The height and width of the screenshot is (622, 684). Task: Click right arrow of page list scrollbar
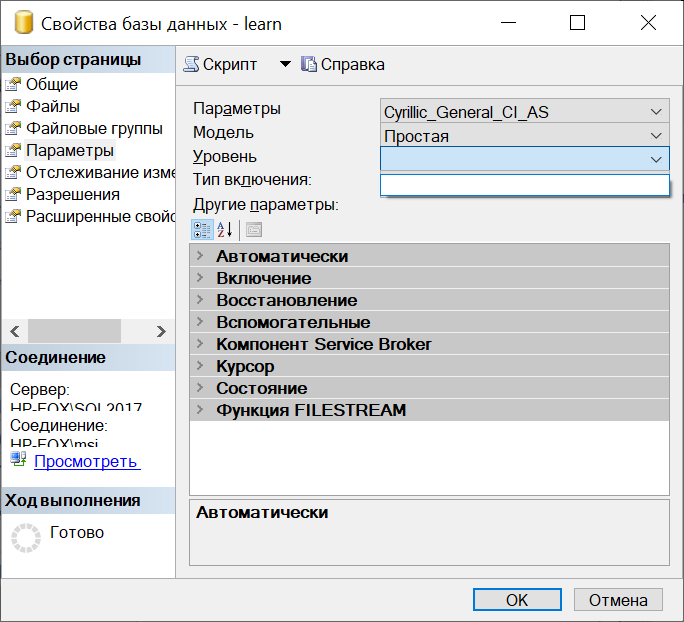(161, 332)
